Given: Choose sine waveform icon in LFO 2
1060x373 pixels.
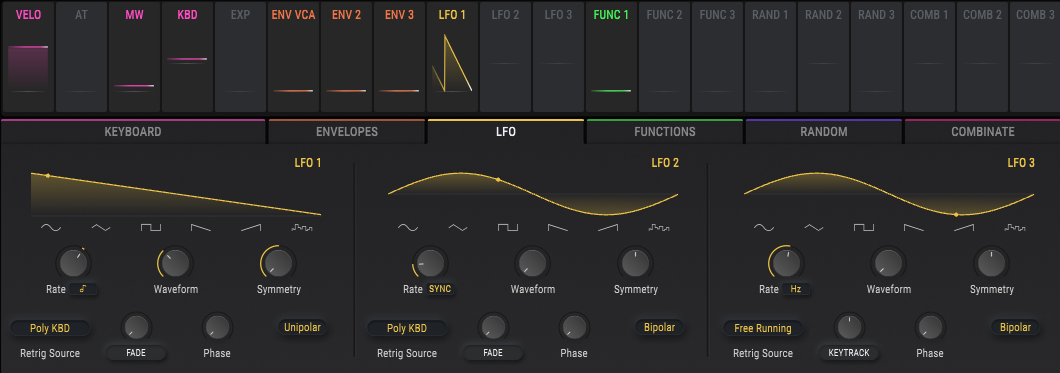Looking at the screenshot, I should click(x=408, y=228).
